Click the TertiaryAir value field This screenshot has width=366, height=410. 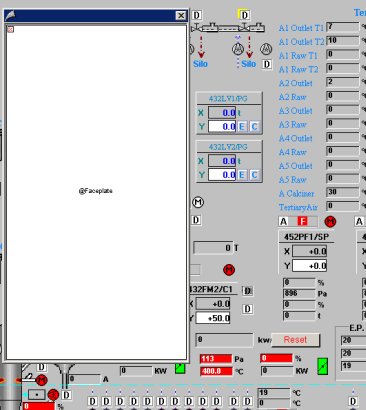[x=343, y=206]
